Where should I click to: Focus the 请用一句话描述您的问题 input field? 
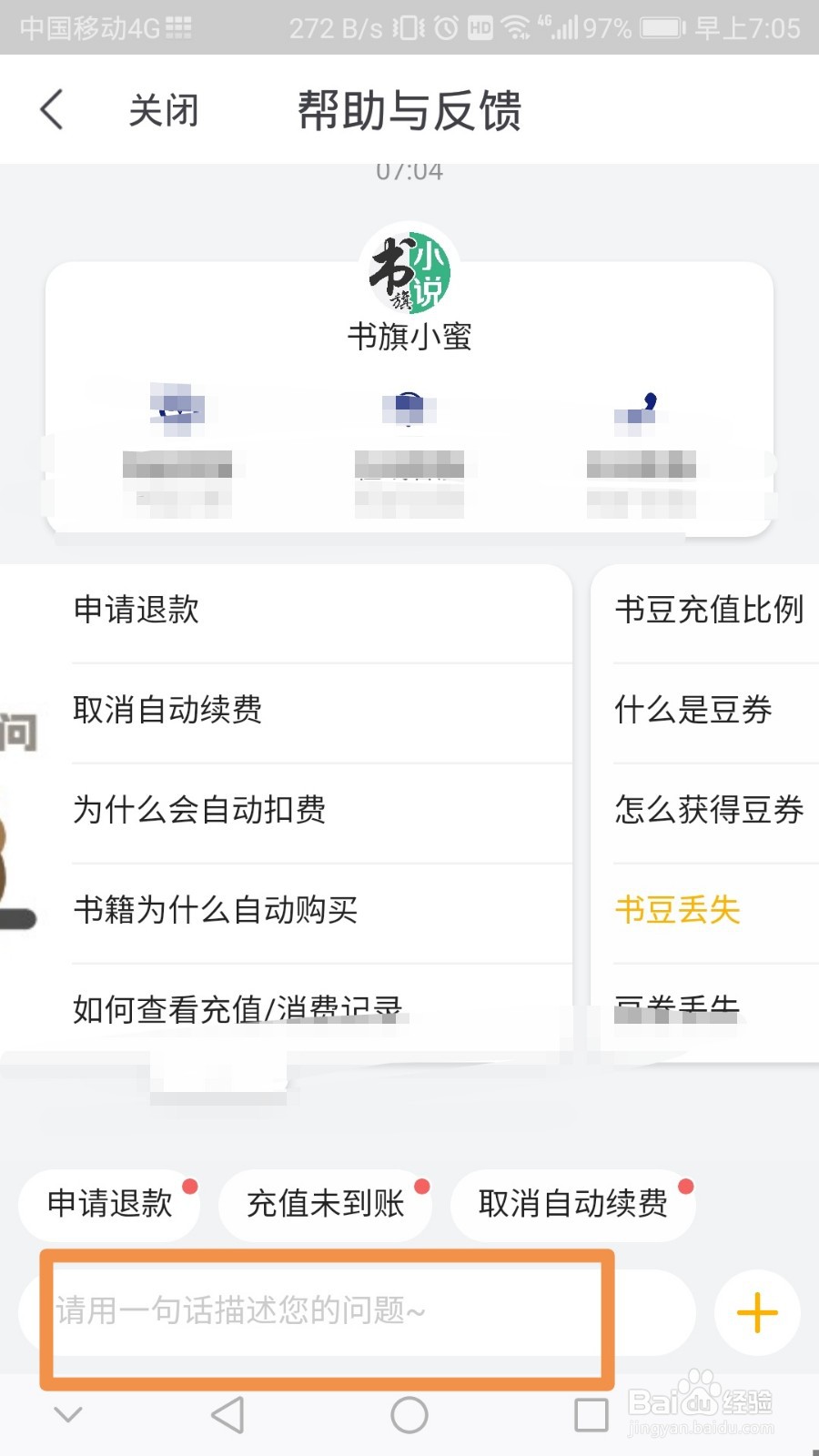click(x=328, y=1311)
